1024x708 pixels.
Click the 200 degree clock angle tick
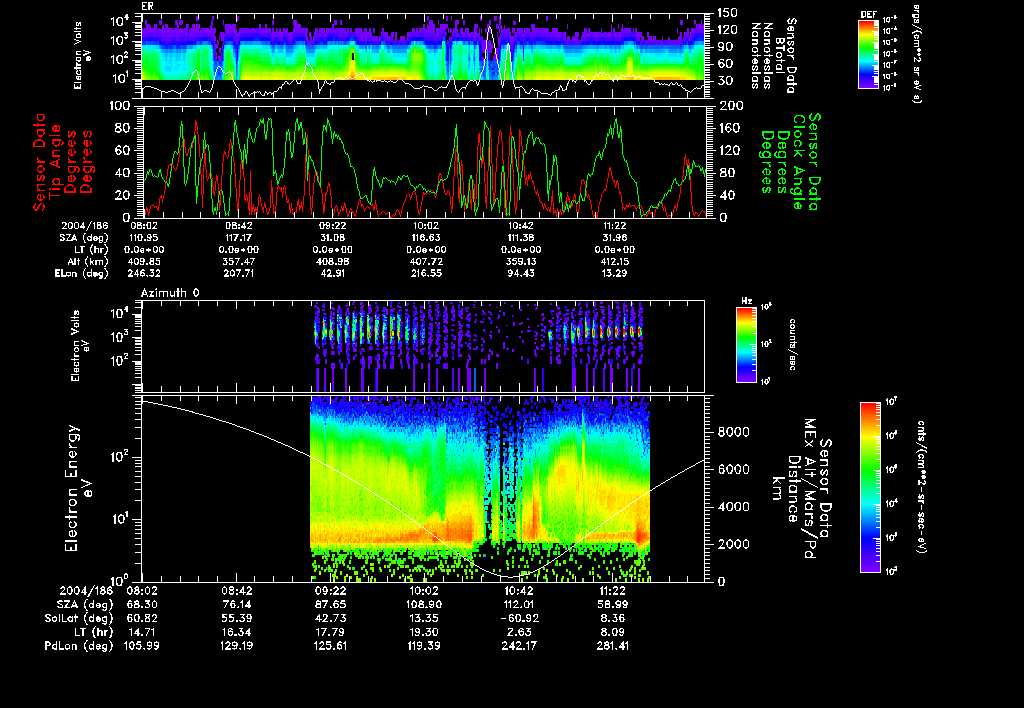pos(728,106)
